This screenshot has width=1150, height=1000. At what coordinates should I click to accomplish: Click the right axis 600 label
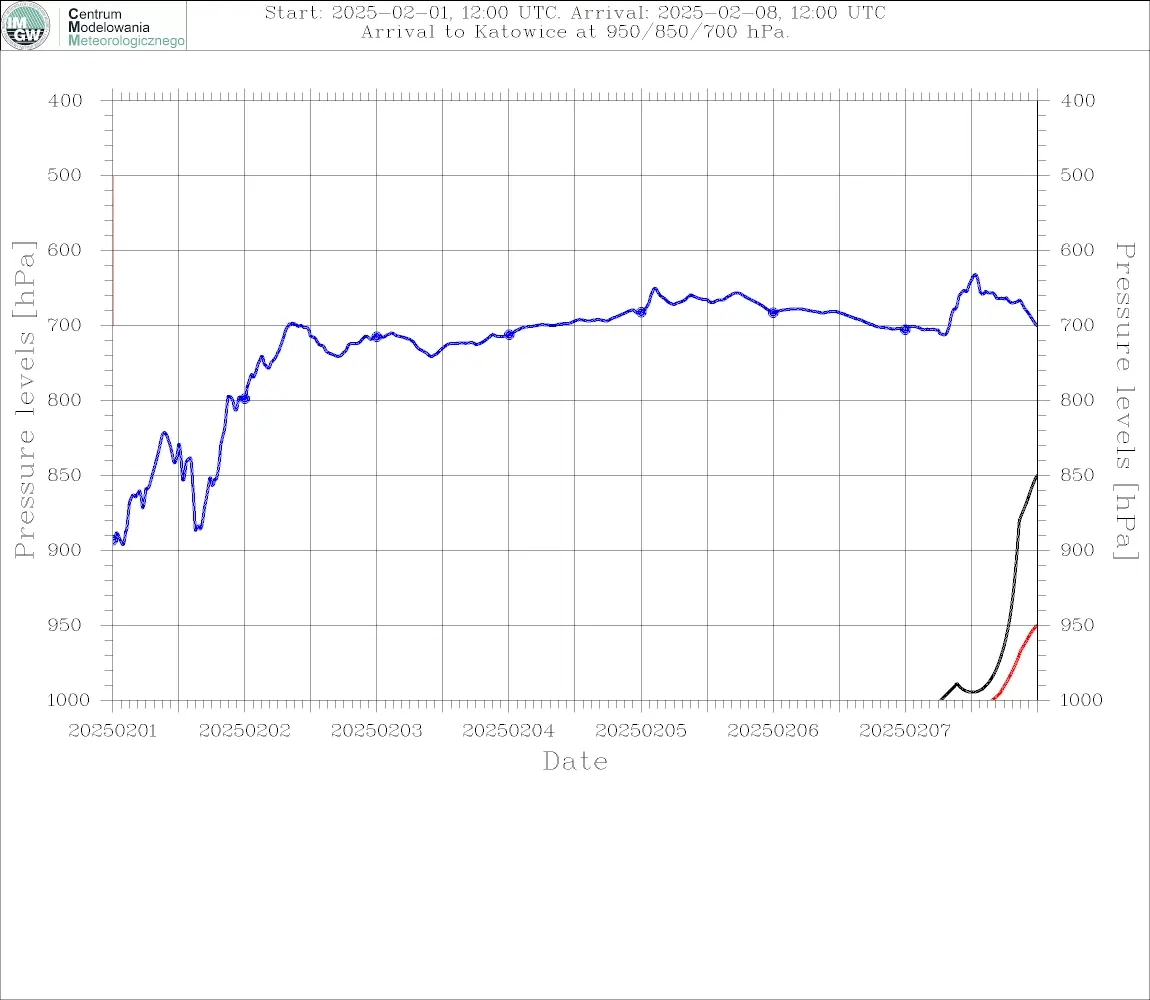coord(1078,250)
